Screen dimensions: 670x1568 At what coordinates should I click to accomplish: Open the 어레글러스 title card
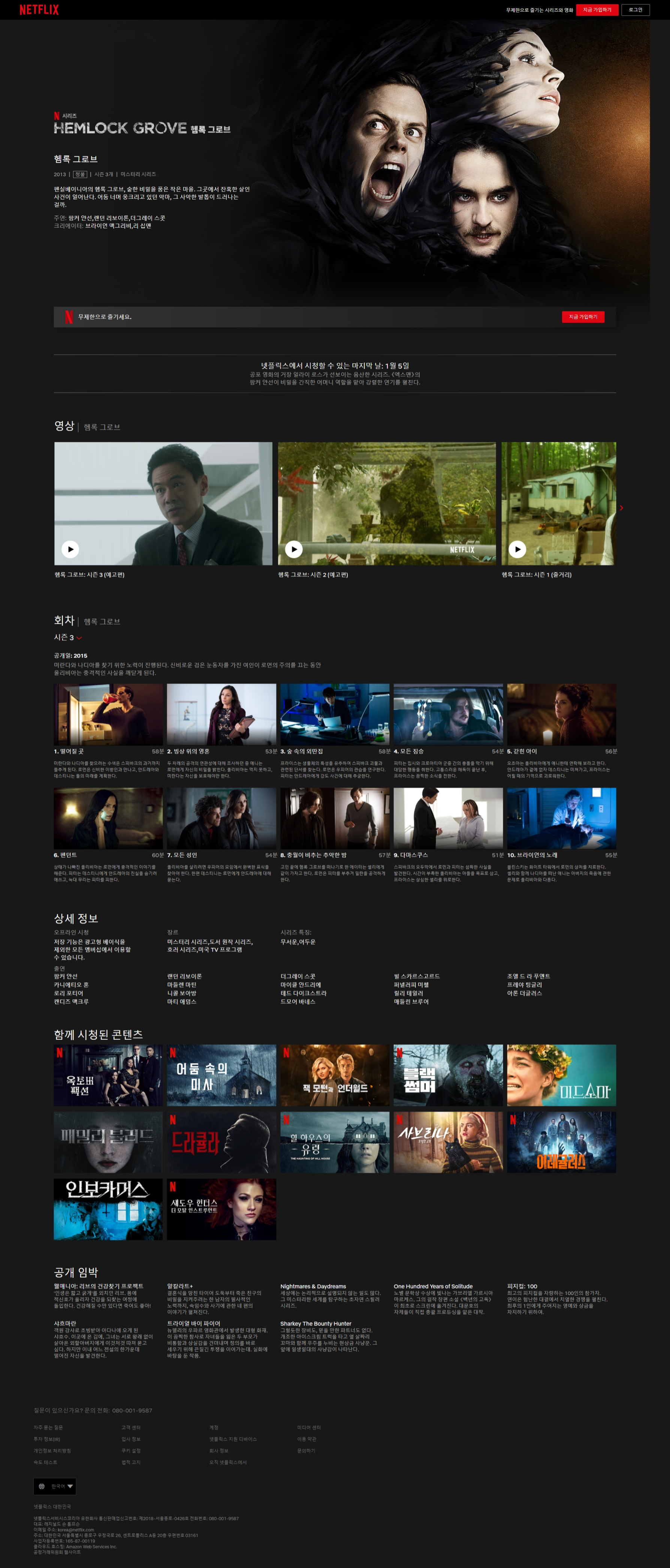562,1143
